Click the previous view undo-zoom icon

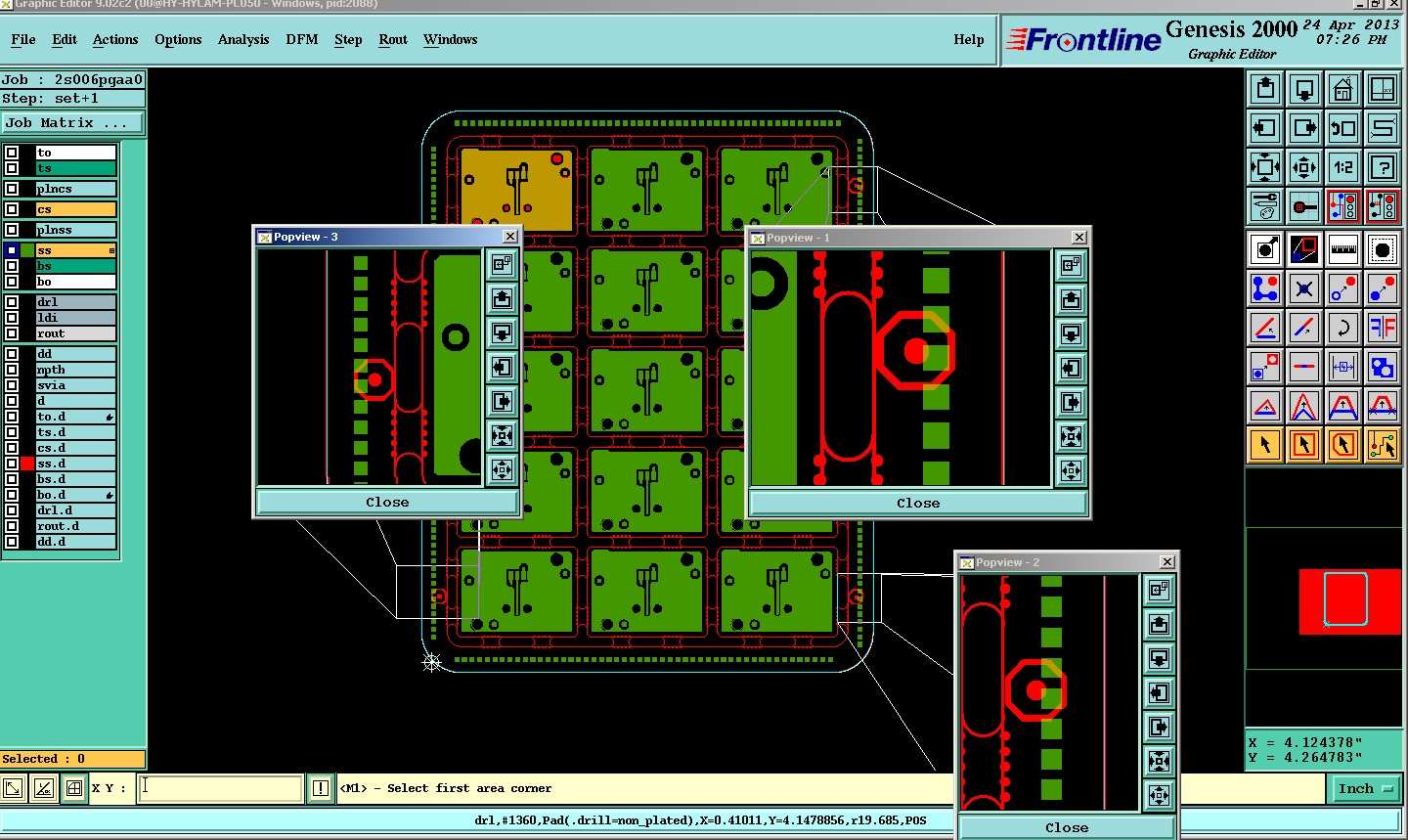point(1343,128)
